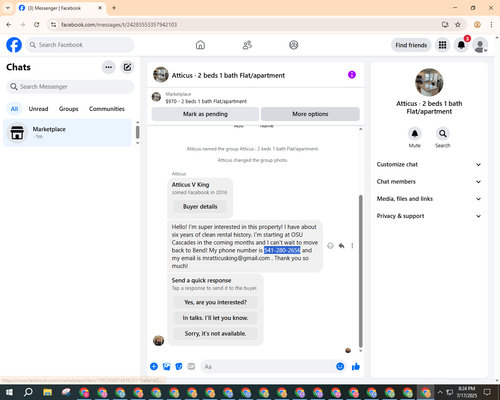Select the Groups chats filter

point(68,109)
